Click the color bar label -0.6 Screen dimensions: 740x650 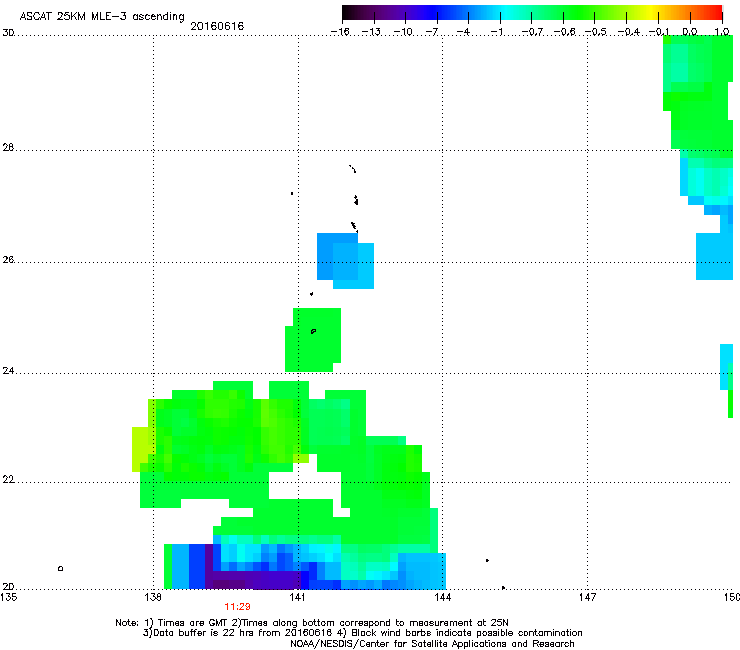564,32
